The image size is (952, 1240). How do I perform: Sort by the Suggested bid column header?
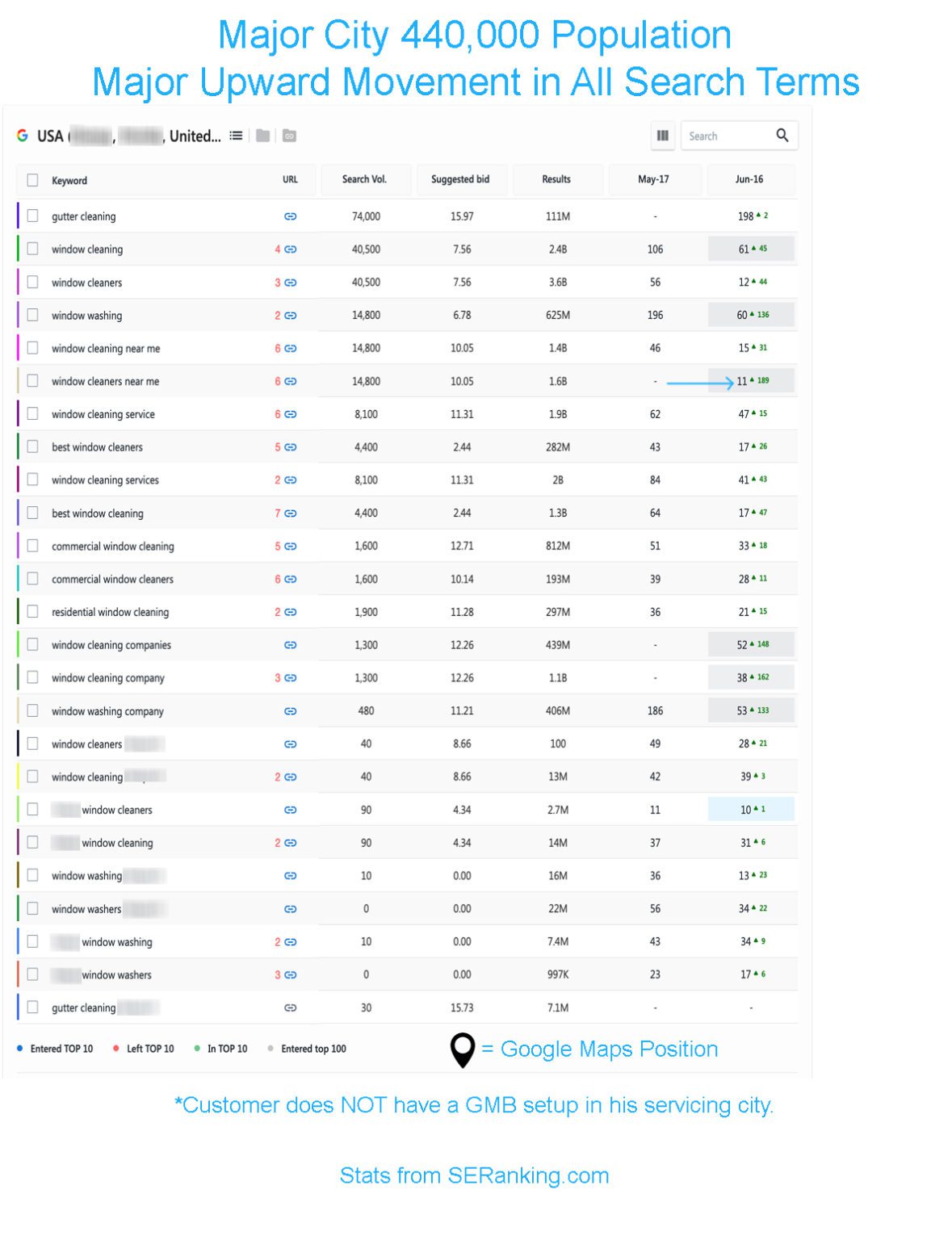coord(460,179)
